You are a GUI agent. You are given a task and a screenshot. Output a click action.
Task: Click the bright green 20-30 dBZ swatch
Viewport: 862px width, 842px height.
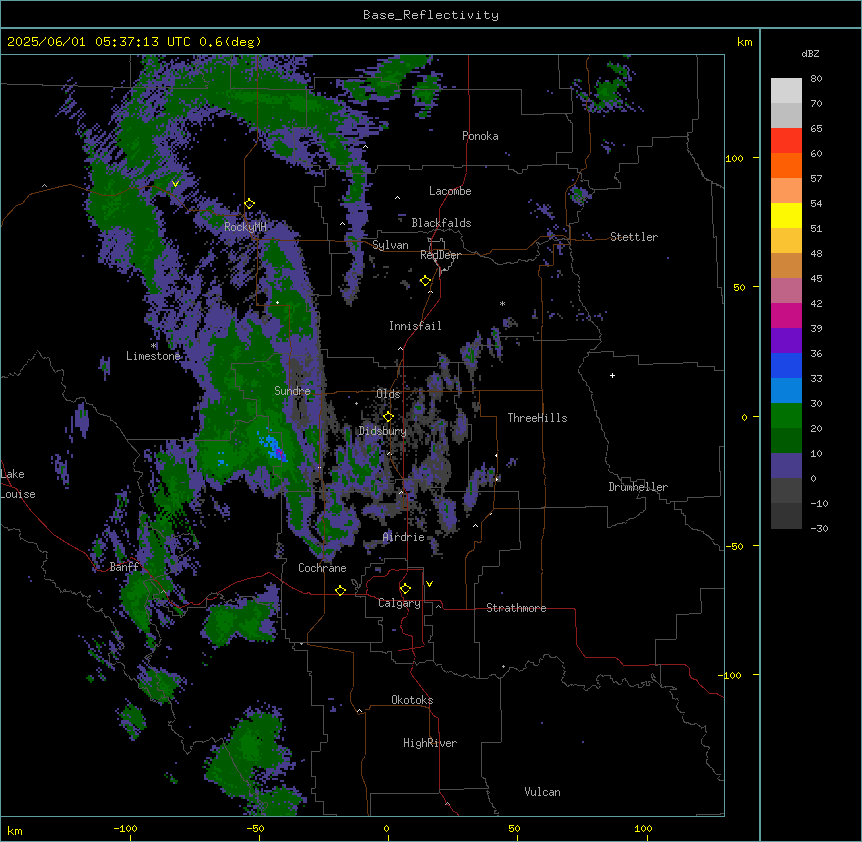[786, 416]
